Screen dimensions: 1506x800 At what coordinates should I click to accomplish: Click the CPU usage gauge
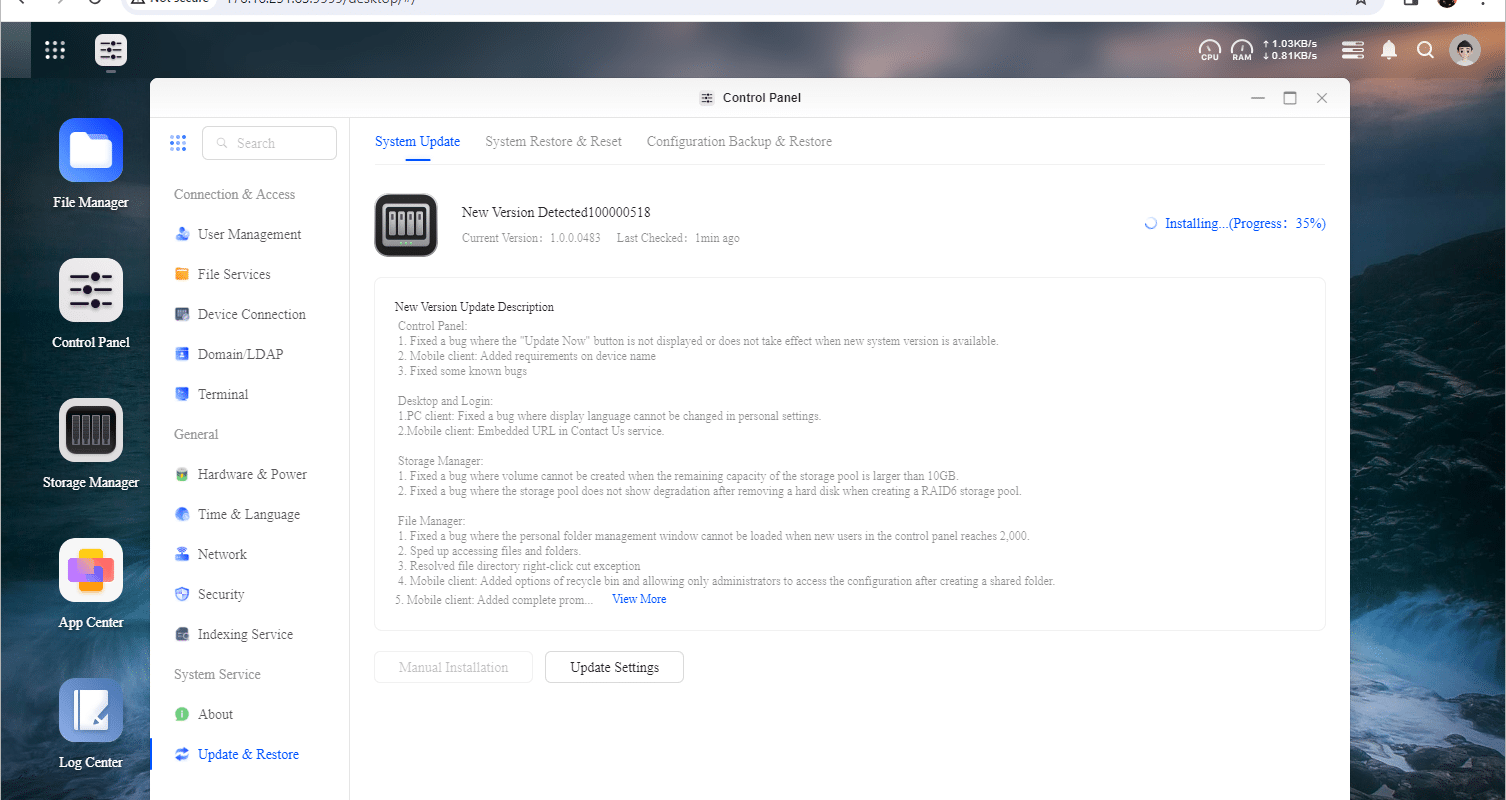coord(1210,50)
